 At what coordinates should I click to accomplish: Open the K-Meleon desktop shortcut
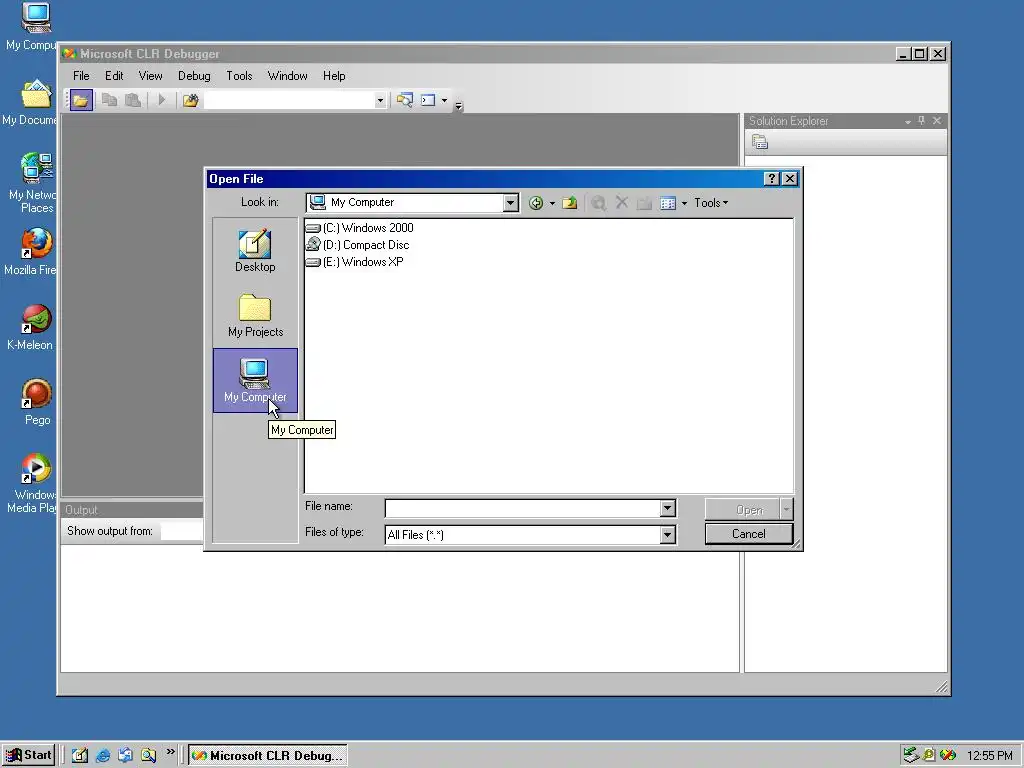[31, 327]
